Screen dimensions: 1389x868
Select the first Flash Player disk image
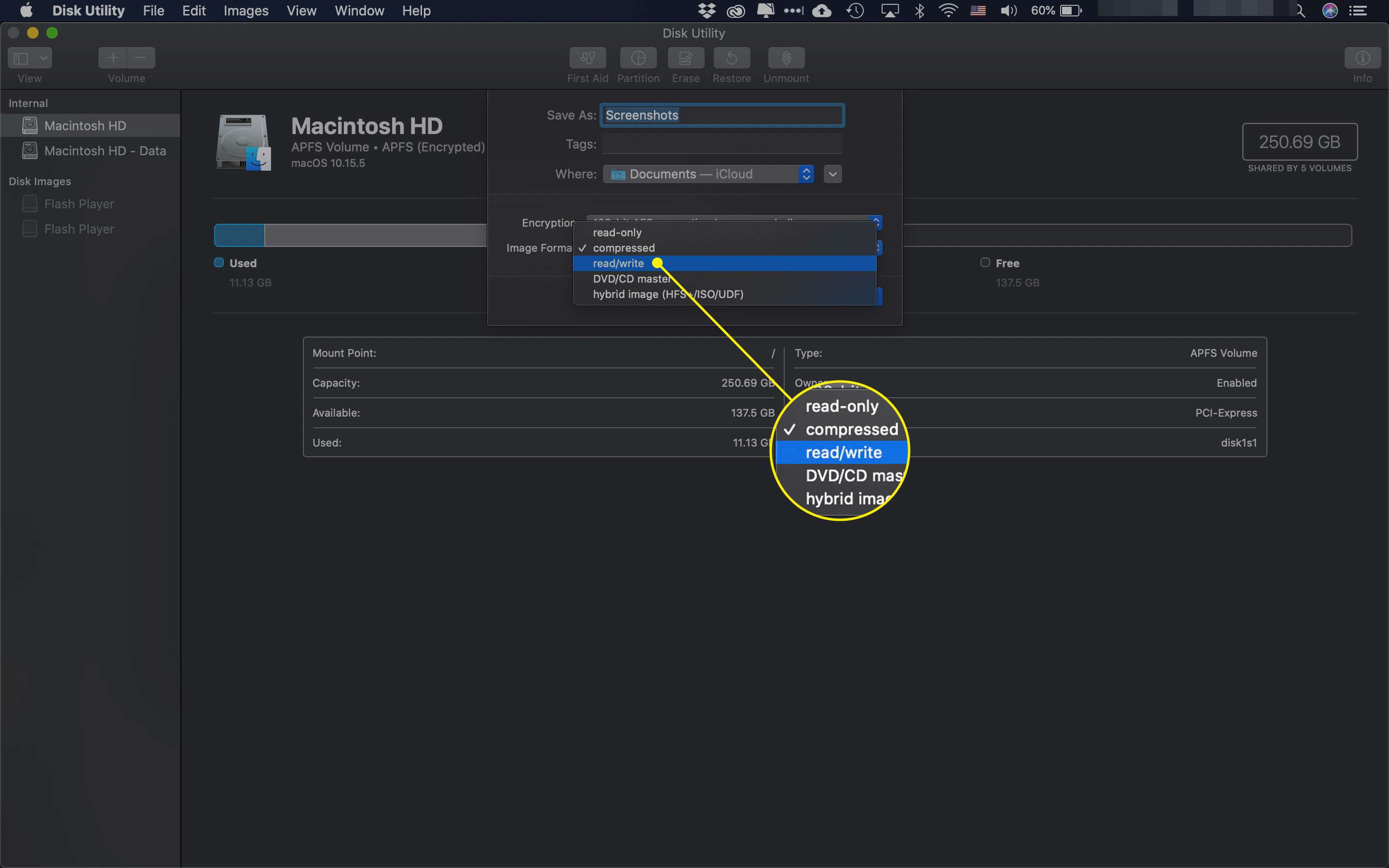pos(90,204)
